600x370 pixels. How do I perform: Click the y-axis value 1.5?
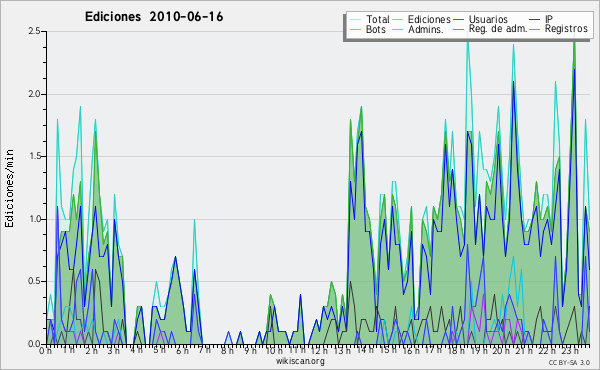(34, 156)
